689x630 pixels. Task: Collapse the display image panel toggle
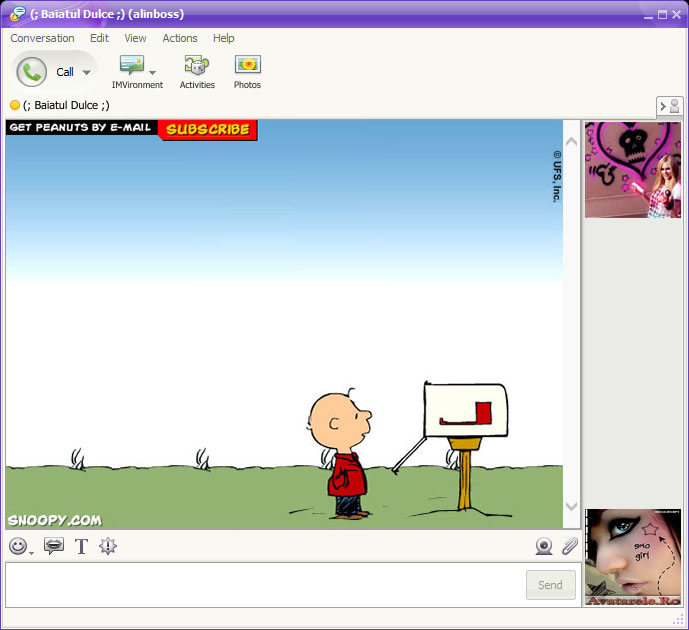click(670, 106)
